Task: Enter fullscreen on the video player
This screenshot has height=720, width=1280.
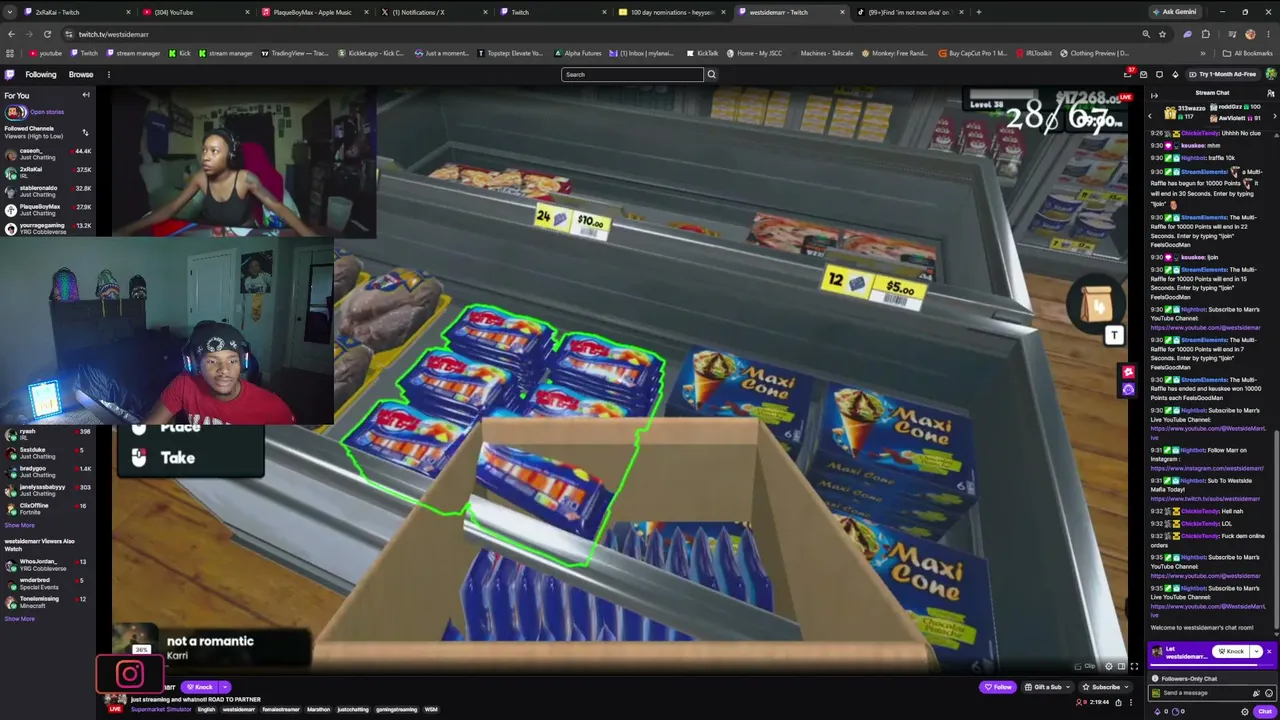Action: pyautogui.click(x=1134, y=666)
